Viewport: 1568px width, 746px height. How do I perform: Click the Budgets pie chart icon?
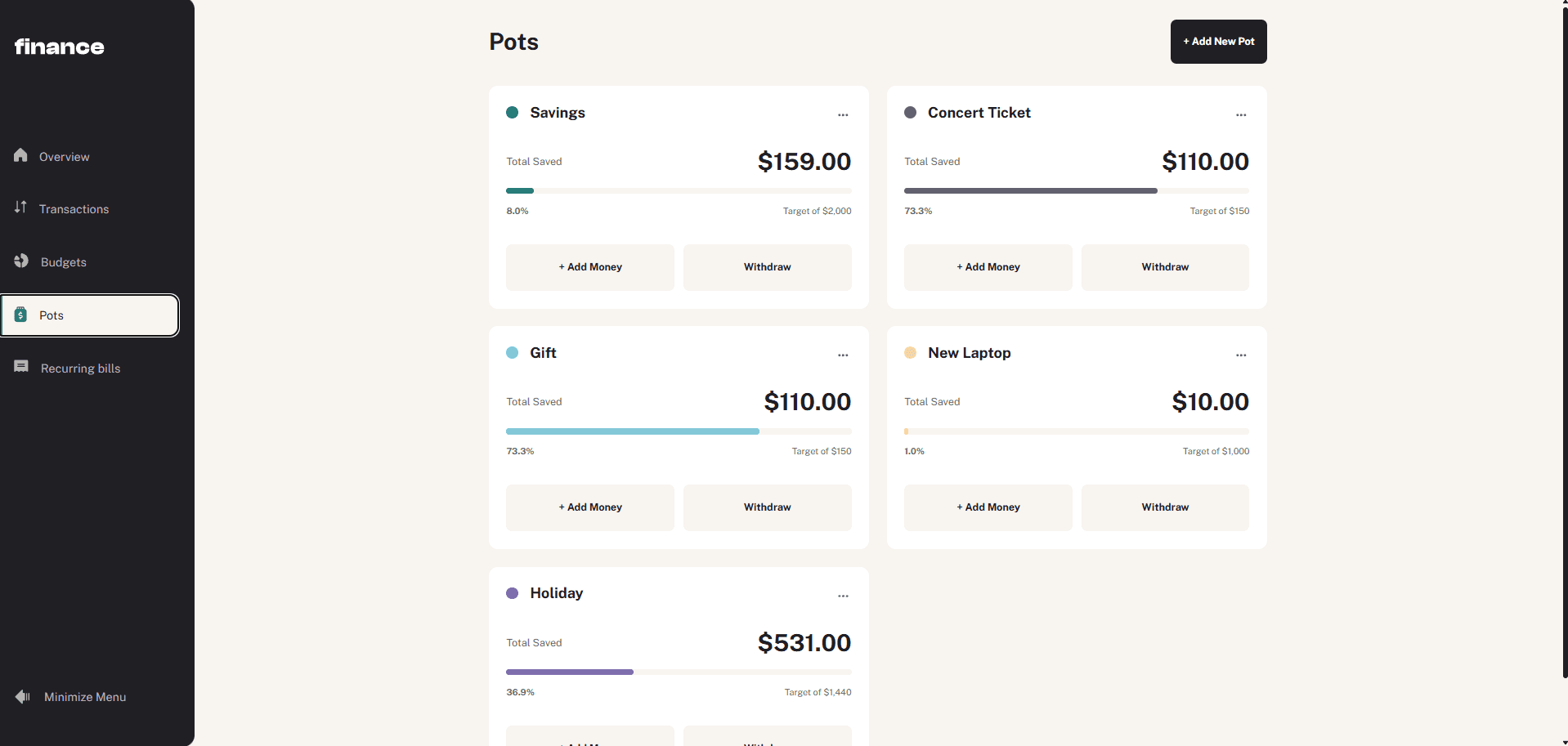point(21,261)
